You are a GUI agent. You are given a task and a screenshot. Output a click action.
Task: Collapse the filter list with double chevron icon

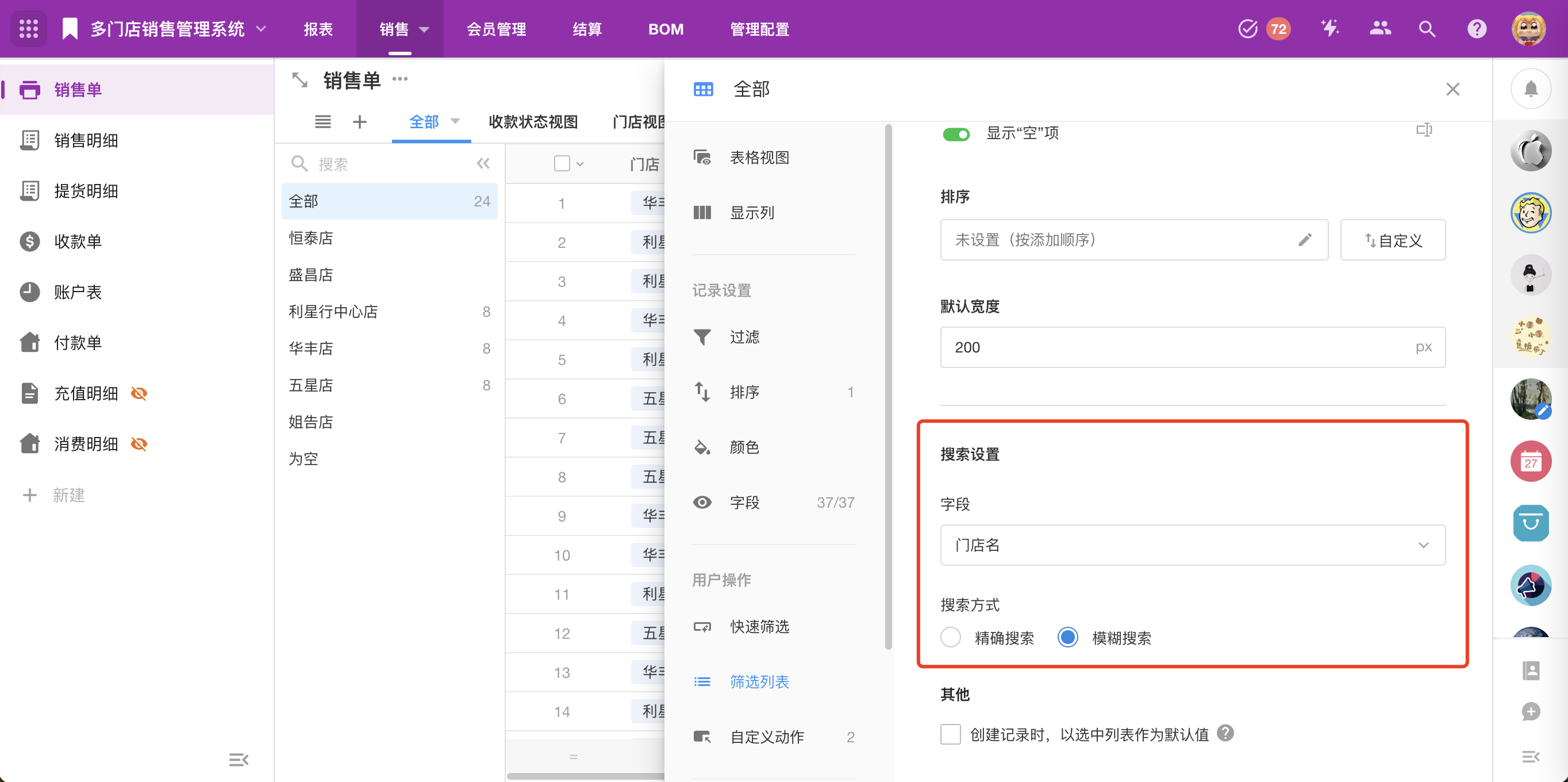pos(483,163)
